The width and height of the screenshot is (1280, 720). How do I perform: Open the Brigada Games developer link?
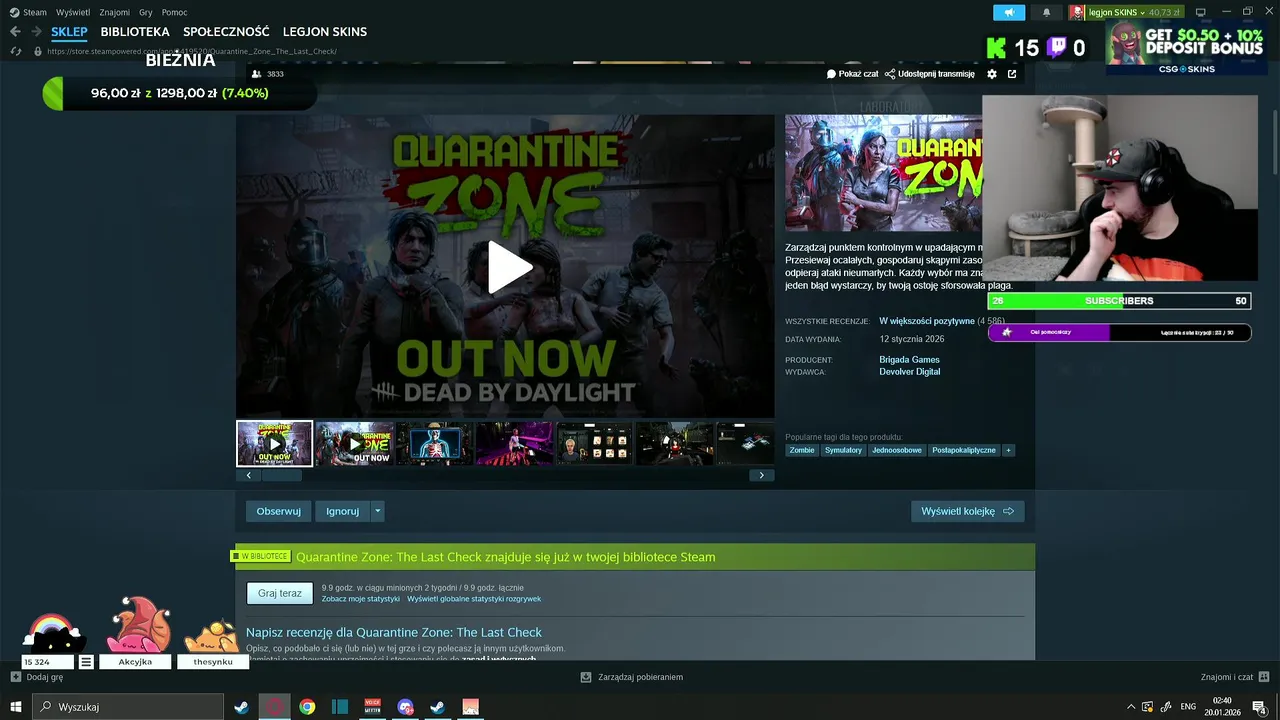click(909, 360)
